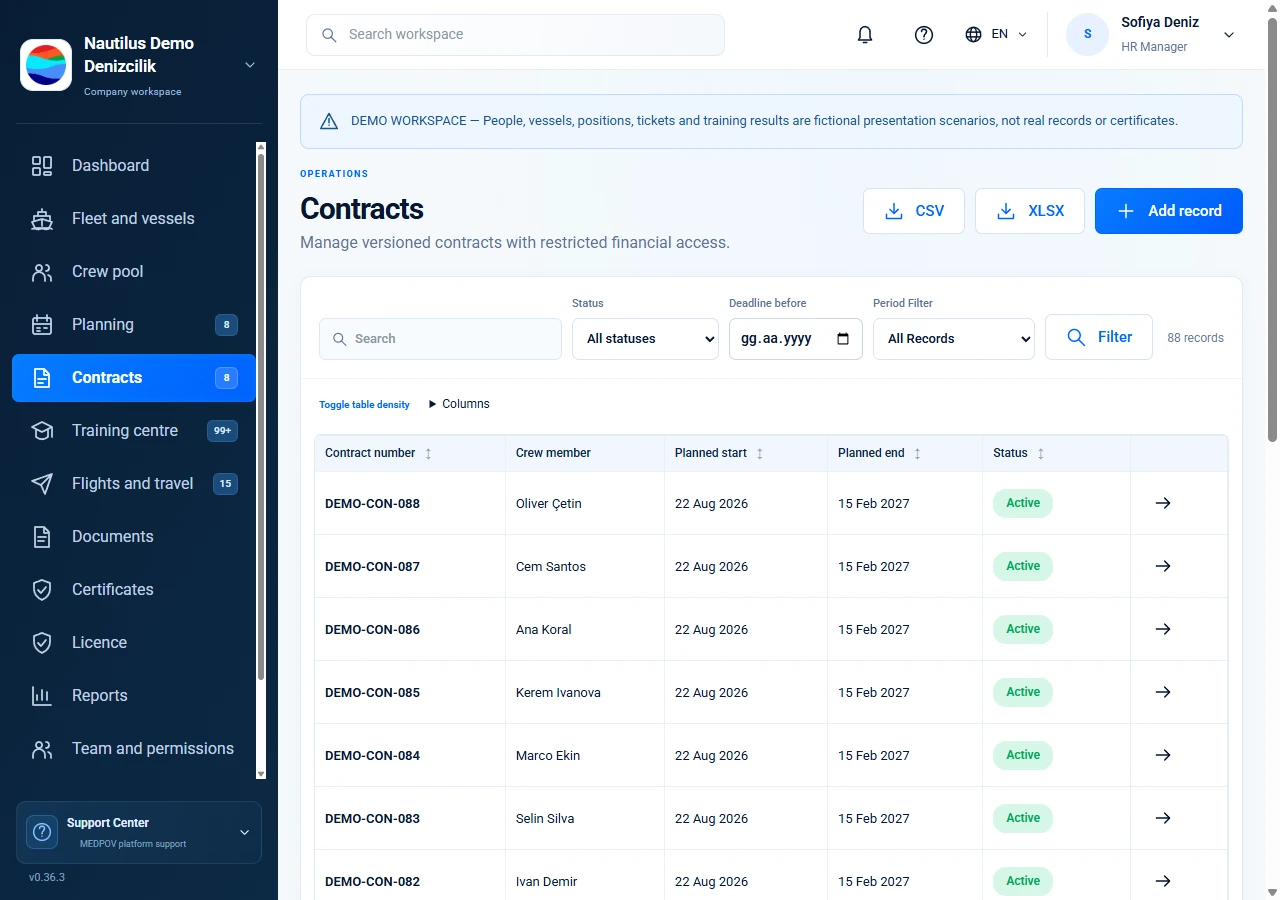Image resolution: width=1280 pixels, height=900 pixels.
Task: Click the Add record button
Action: 1169,211
